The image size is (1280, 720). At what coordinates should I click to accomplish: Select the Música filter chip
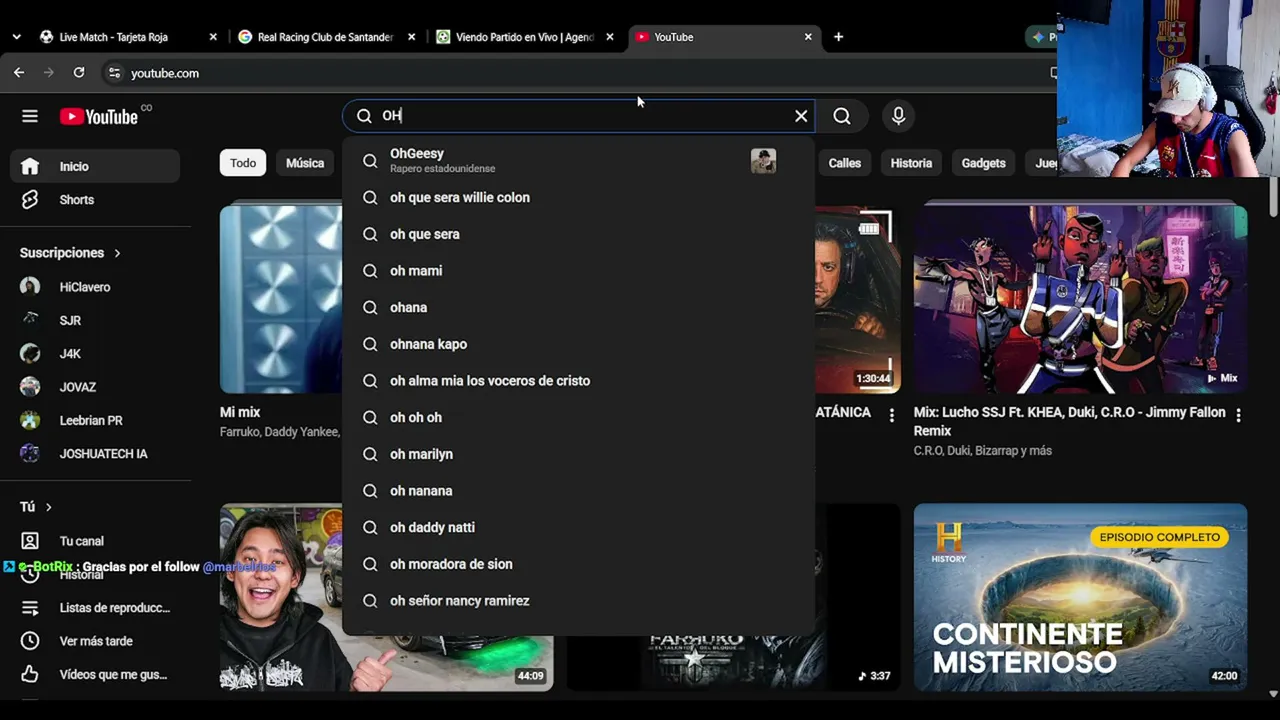click(x=305, y=163)
